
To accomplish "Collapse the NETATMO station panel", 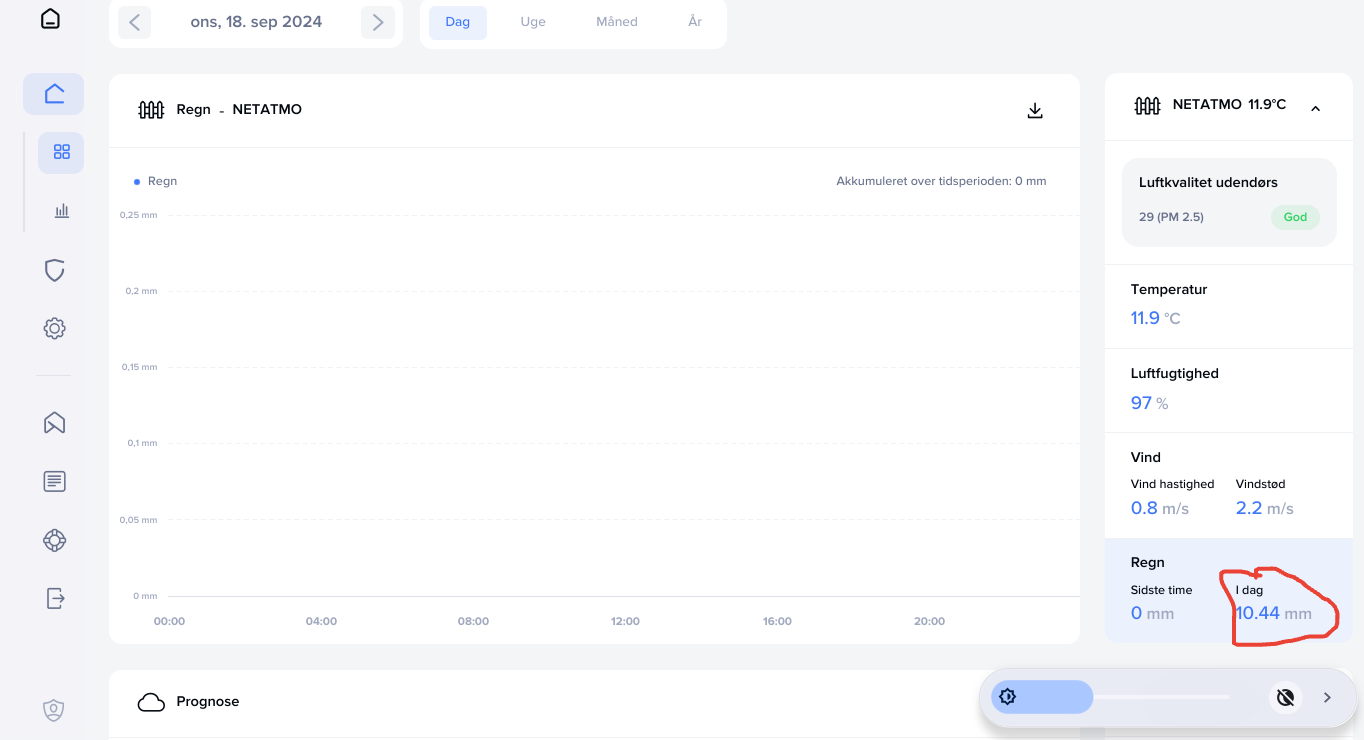I will click(x=1315, y=108).
